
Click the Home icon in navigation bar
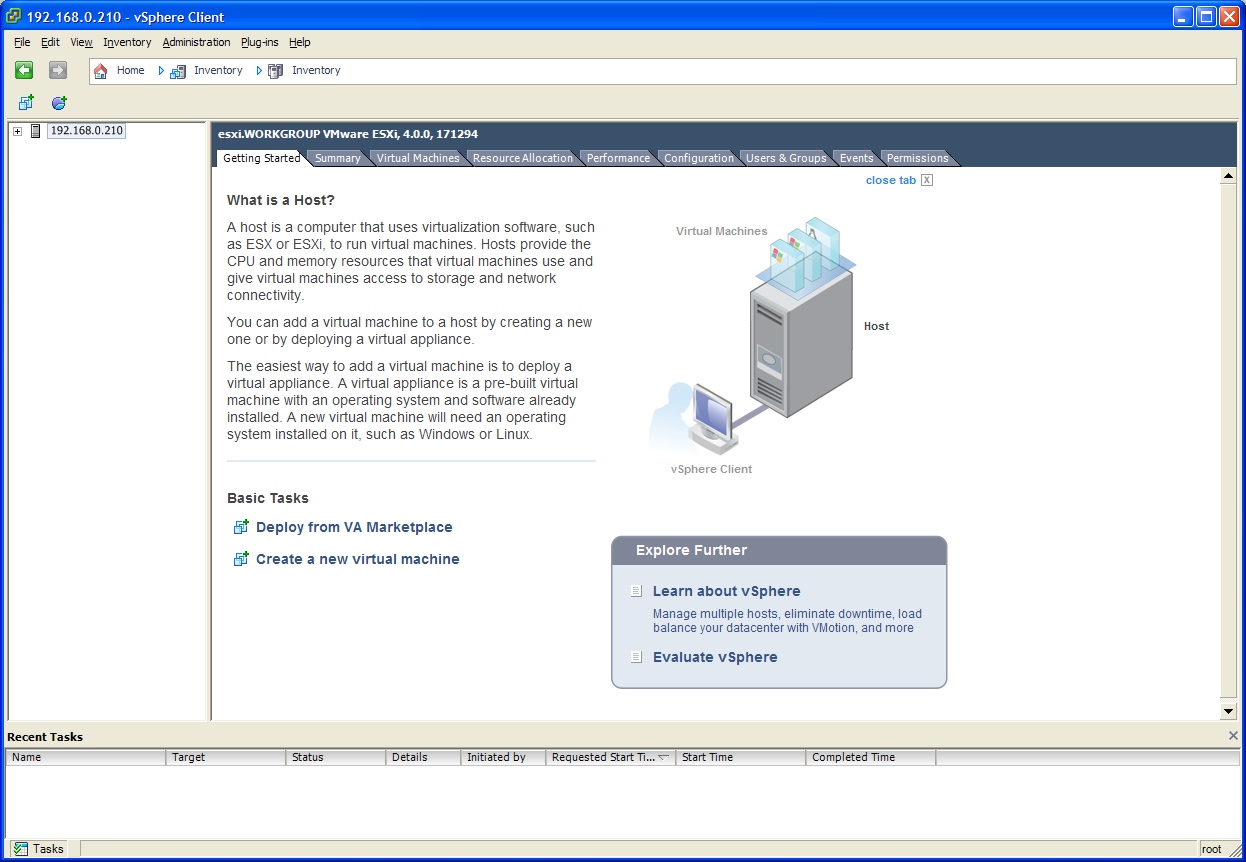pos(100,71)
